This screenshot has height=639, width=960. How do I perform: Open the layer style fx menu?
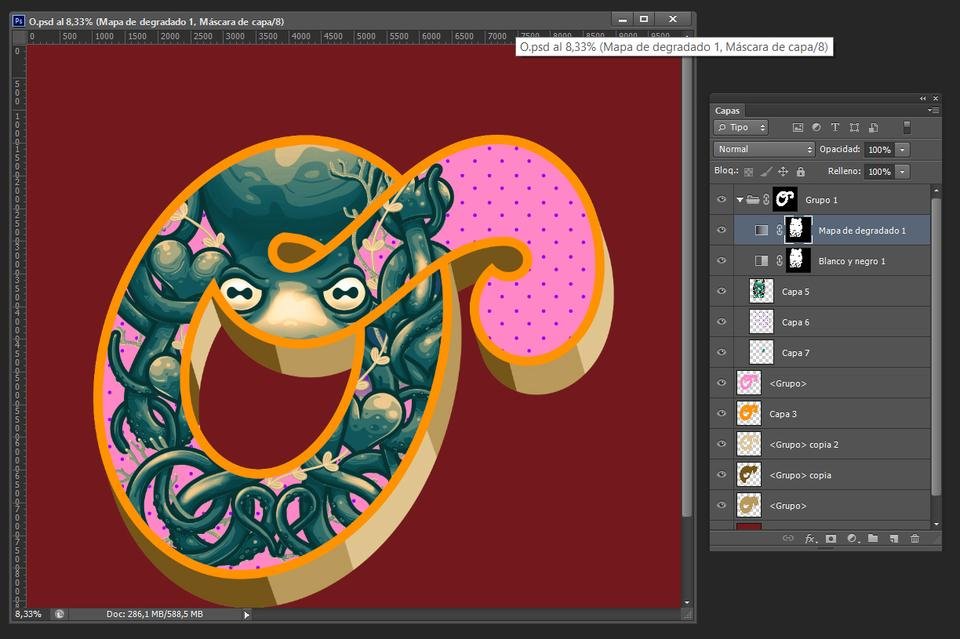coord(810,539)
